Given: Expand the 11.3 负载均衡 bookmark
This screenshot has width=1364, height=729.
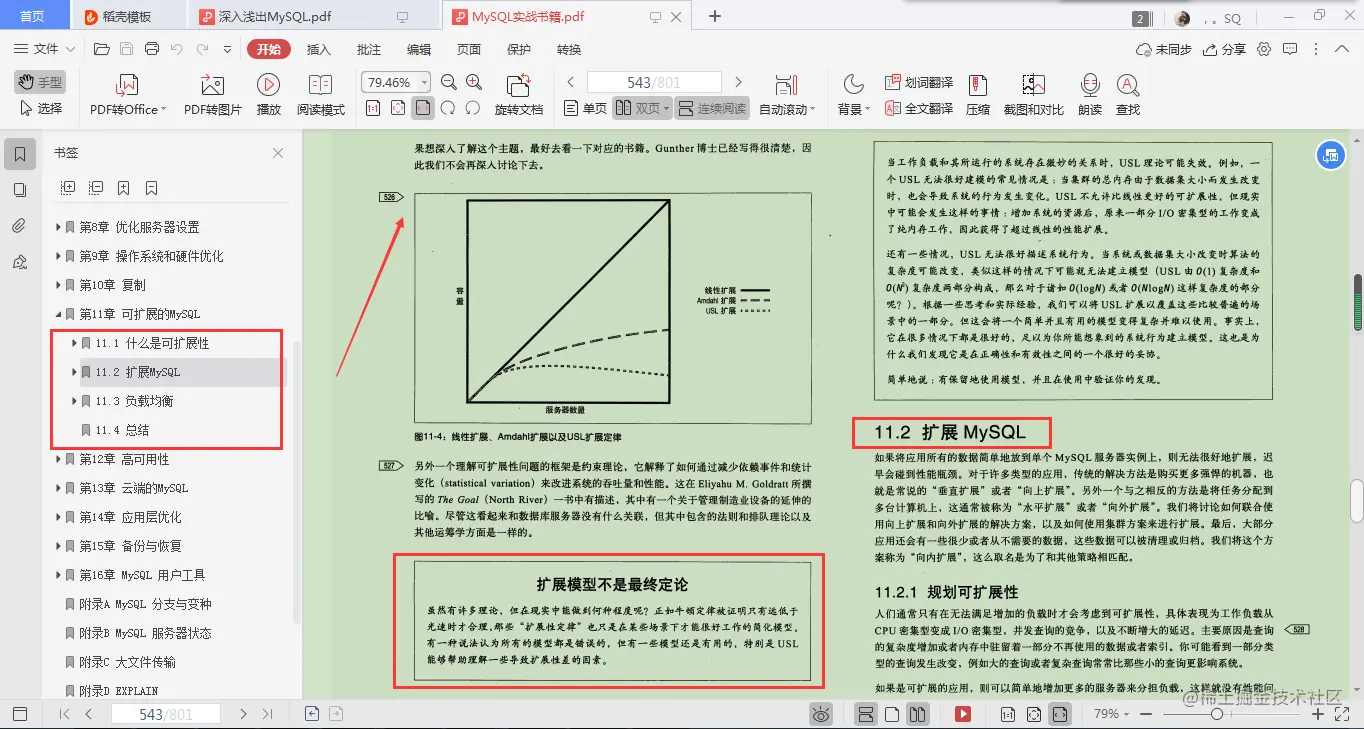Looking at the screenshot, I should click(75, 401).
